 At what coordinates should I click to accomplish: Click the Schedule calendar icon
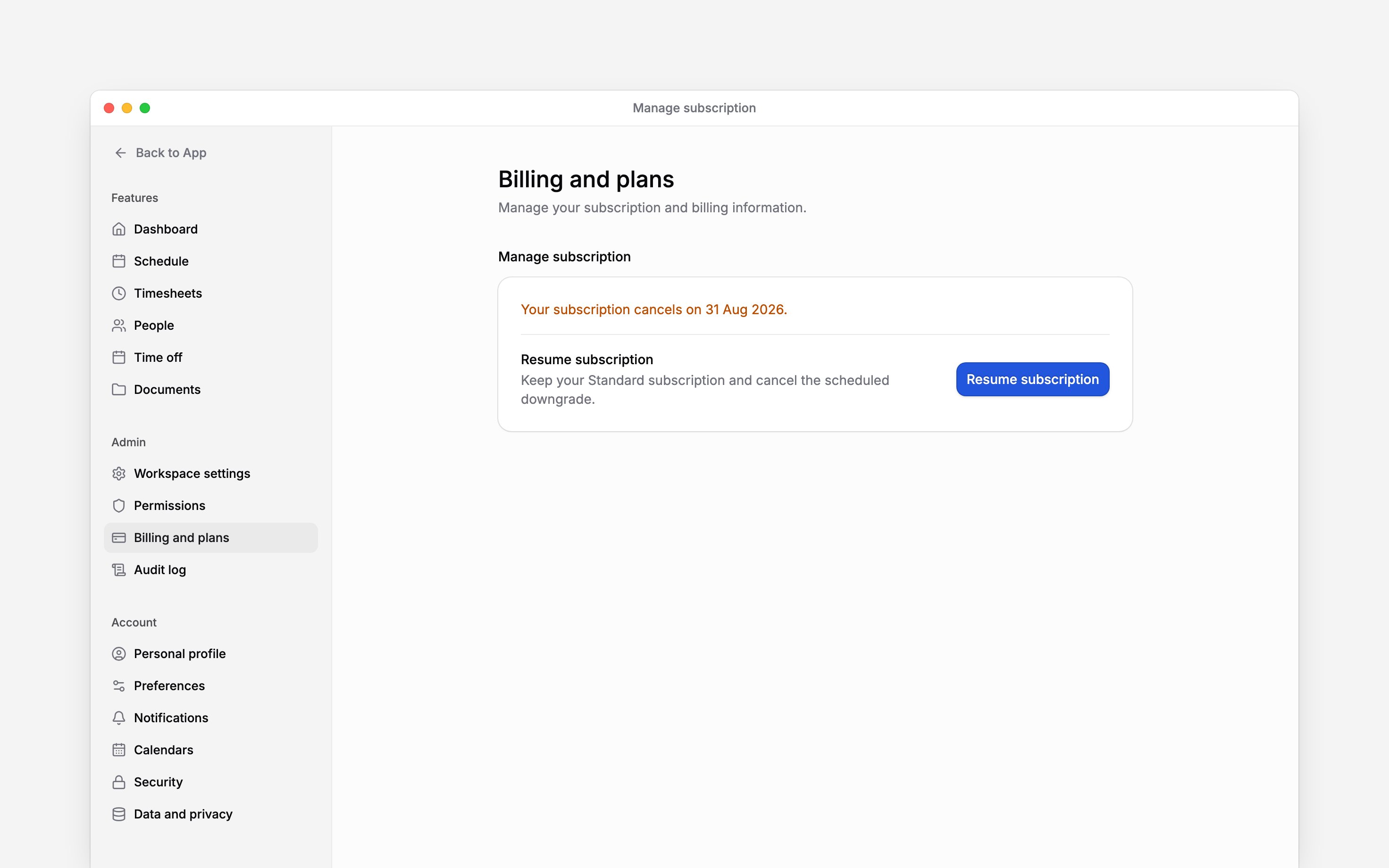[x=119, y=261]
